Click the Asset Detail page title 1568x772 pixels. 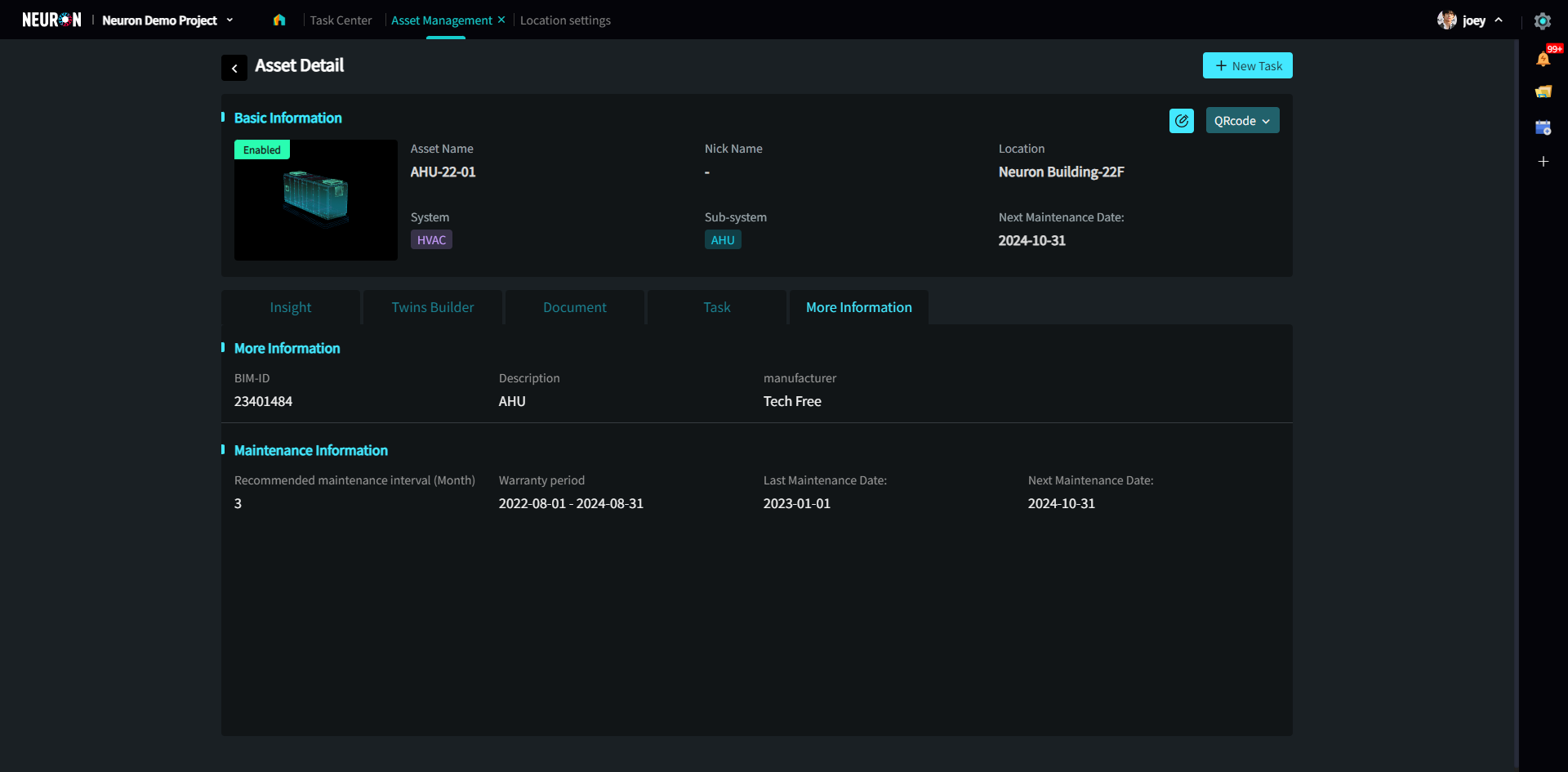(x=300, y=65)
